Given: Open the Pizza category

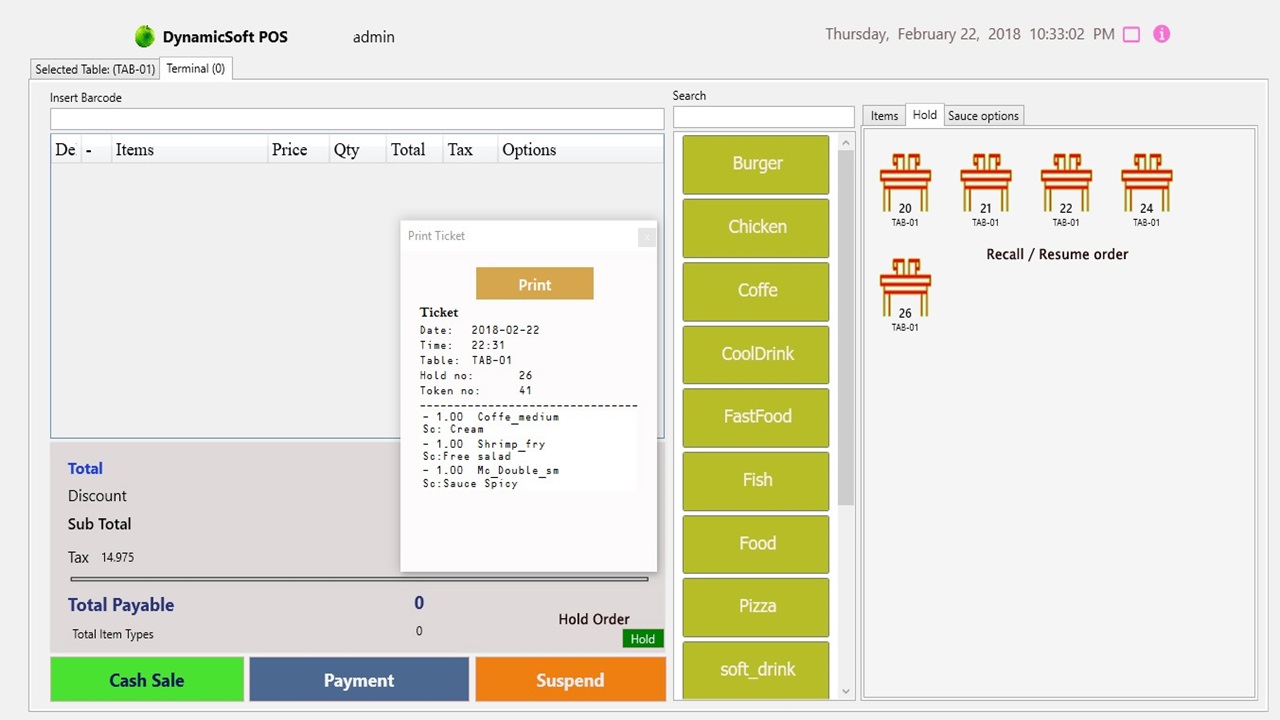Looking at the screenshot, I should click(x=756, y=606).
